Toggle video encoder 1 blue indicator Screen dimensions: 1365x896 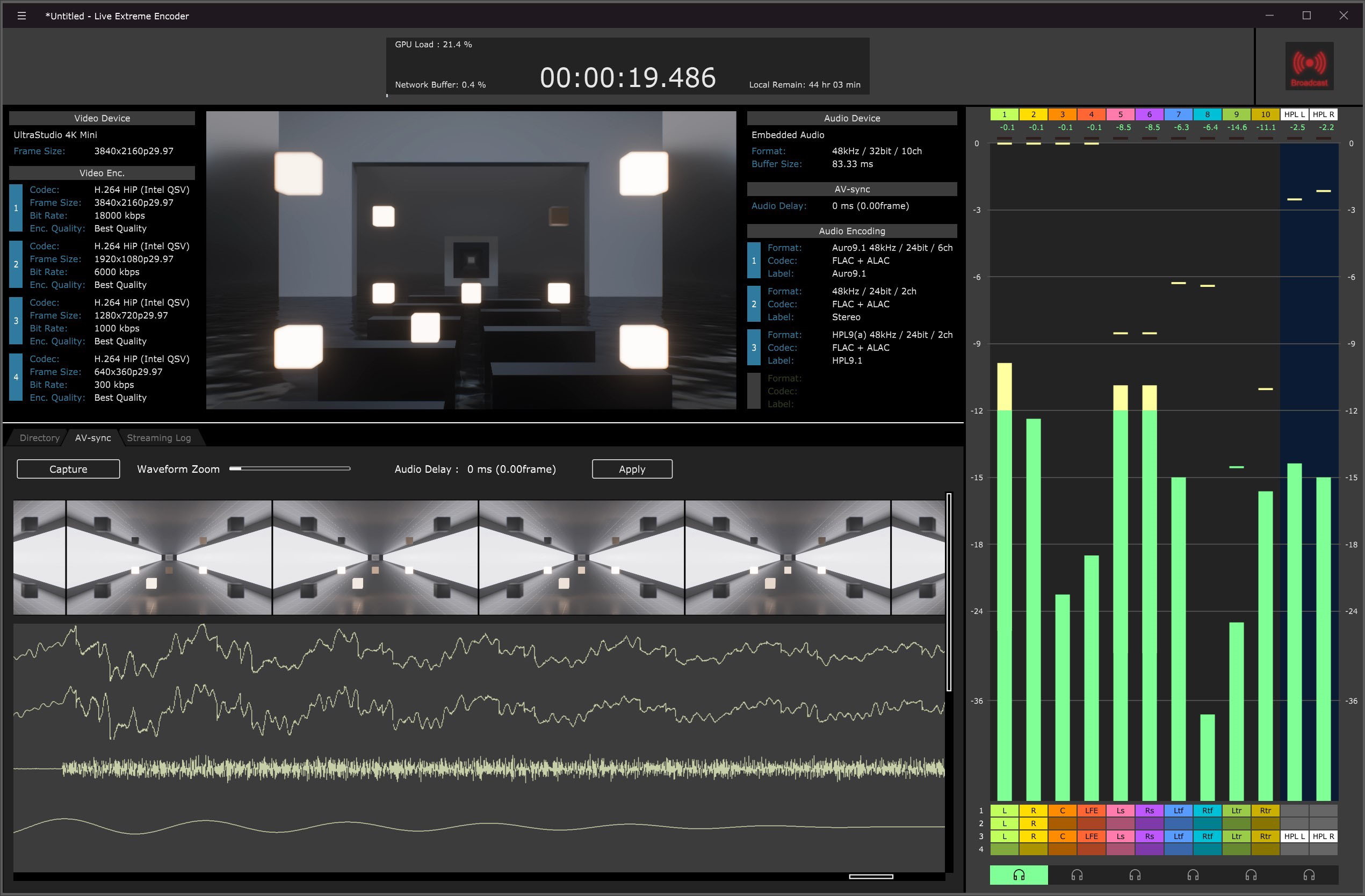pos(16,208)
